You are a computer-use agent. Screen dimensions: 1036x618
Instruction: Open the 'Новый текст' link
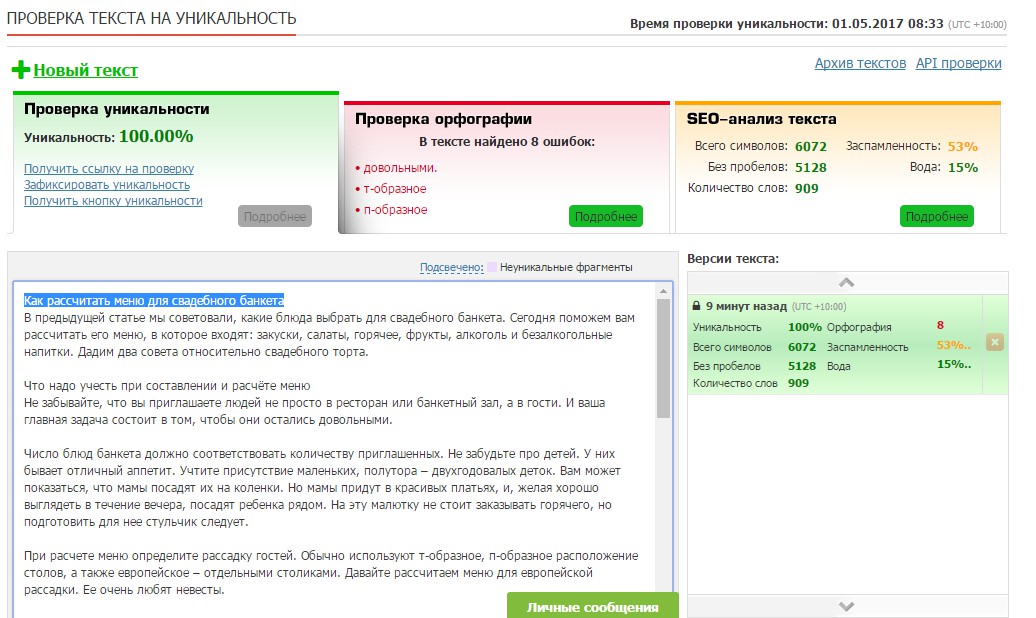pyautogui.click(x=86, y=70)
